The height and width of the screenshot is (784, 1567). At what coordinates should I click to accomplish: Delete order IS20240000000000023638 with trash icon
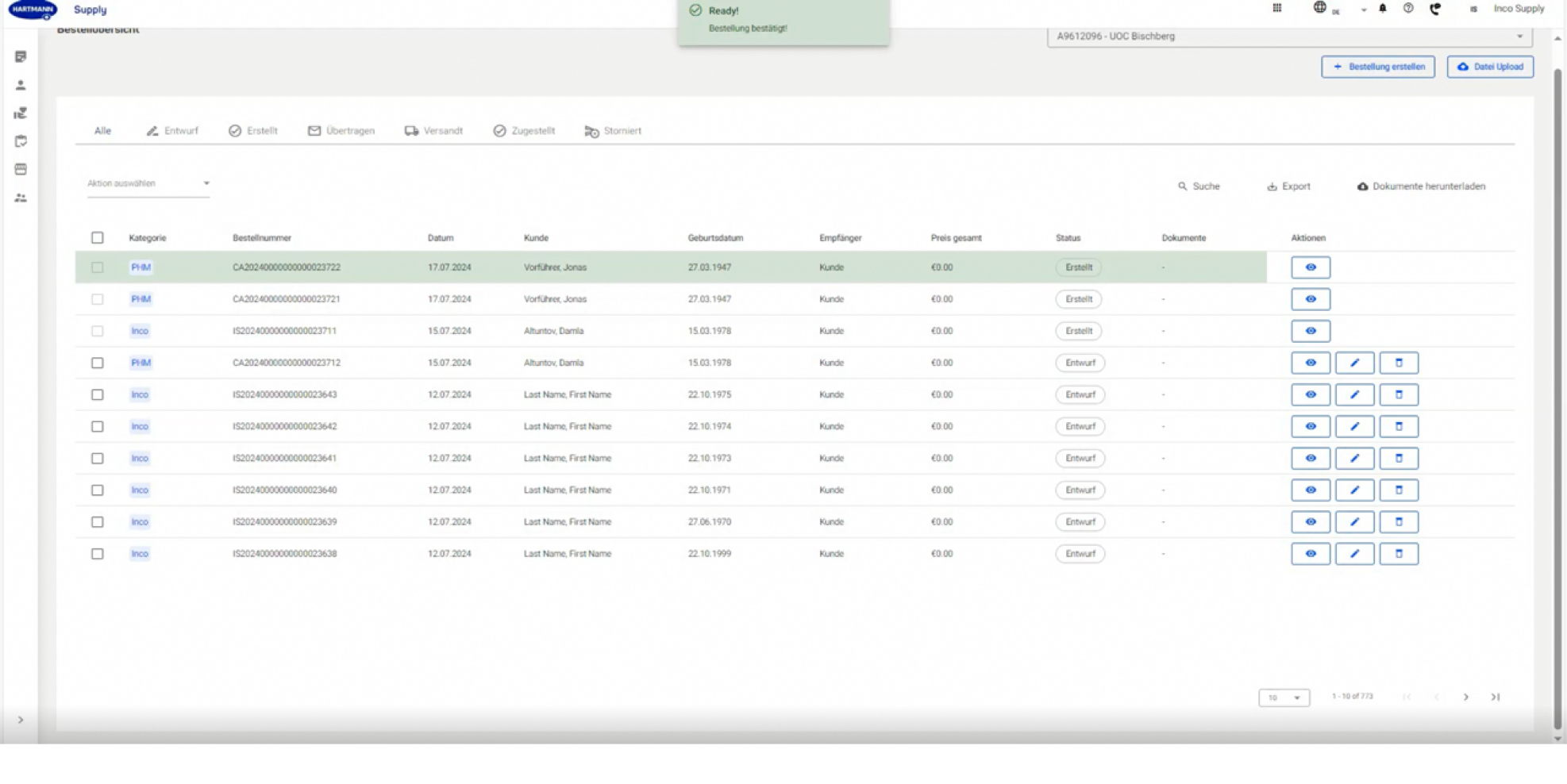coord(1399,553)
